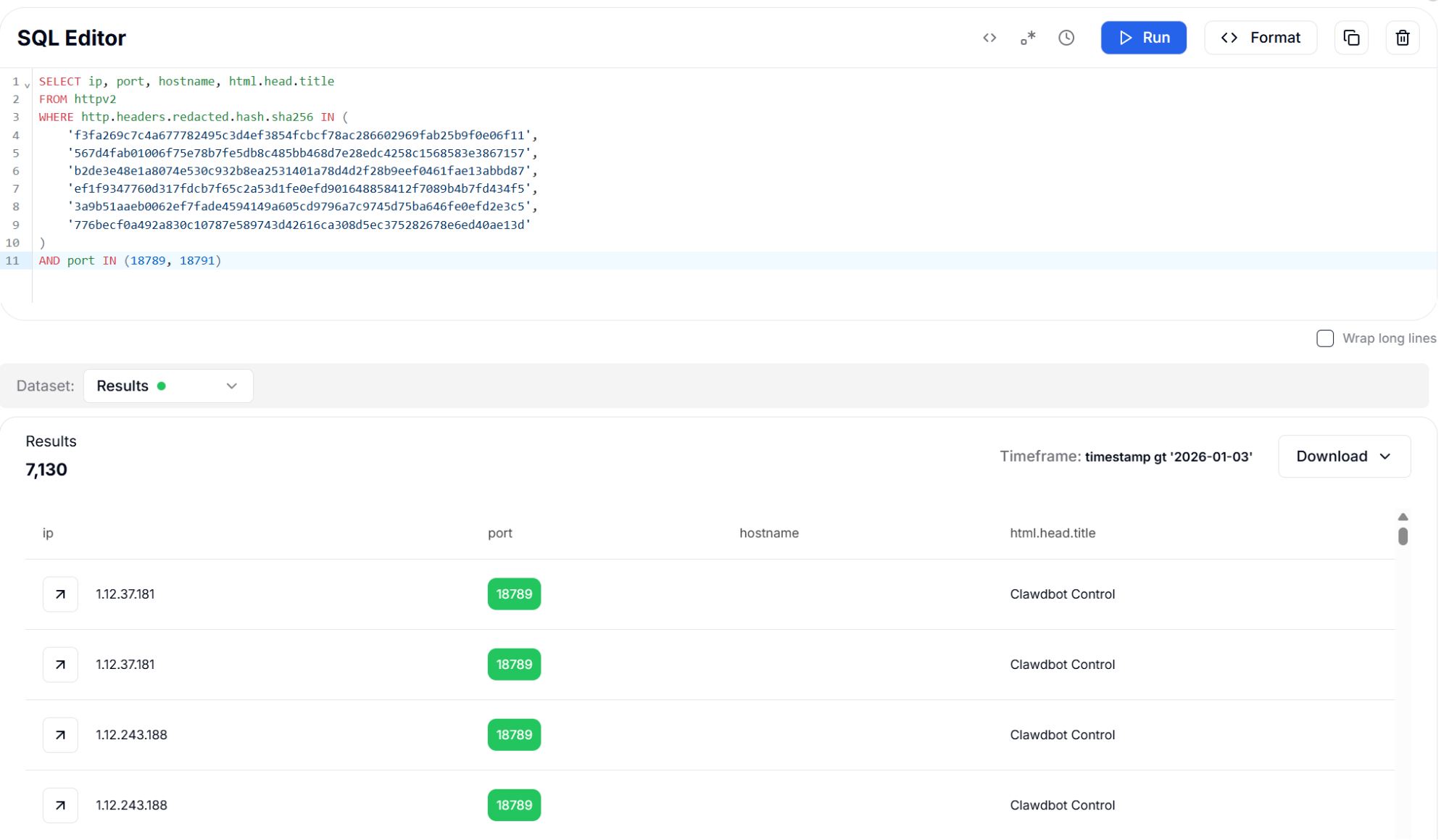Click the port column header

click(x=499, y=533)
